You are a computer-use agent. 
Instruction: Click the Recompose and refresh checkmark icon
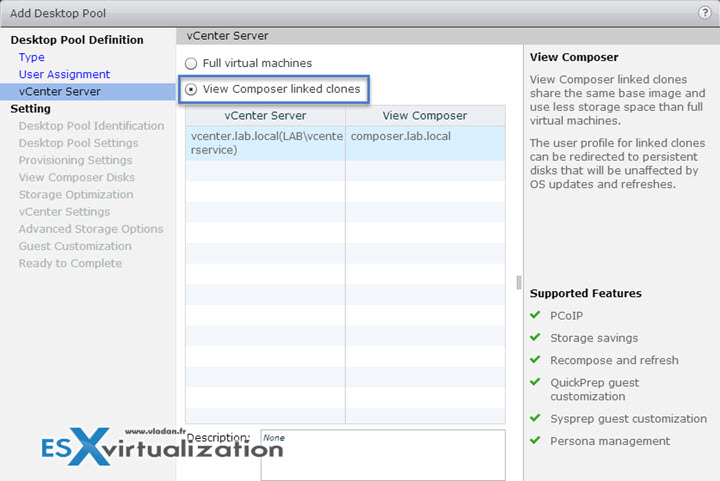(x=535, y=359)
